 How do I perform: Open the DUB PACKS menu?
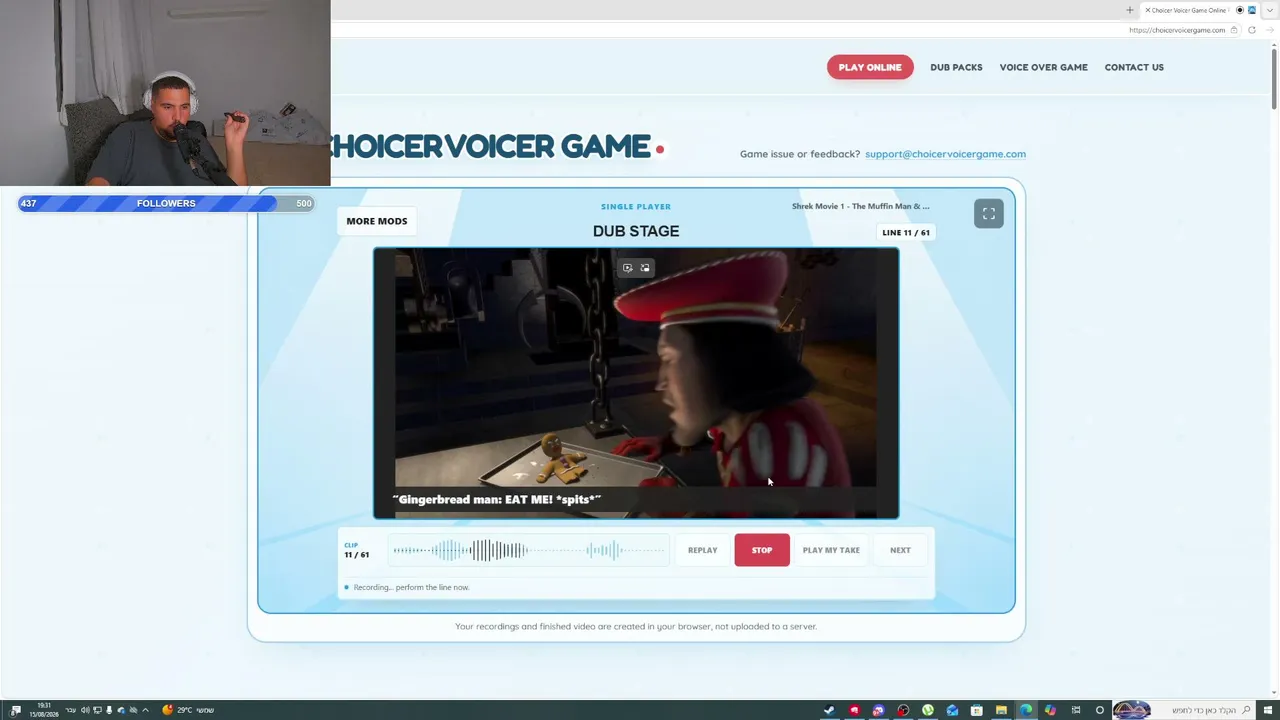click(x=956, y=67)
